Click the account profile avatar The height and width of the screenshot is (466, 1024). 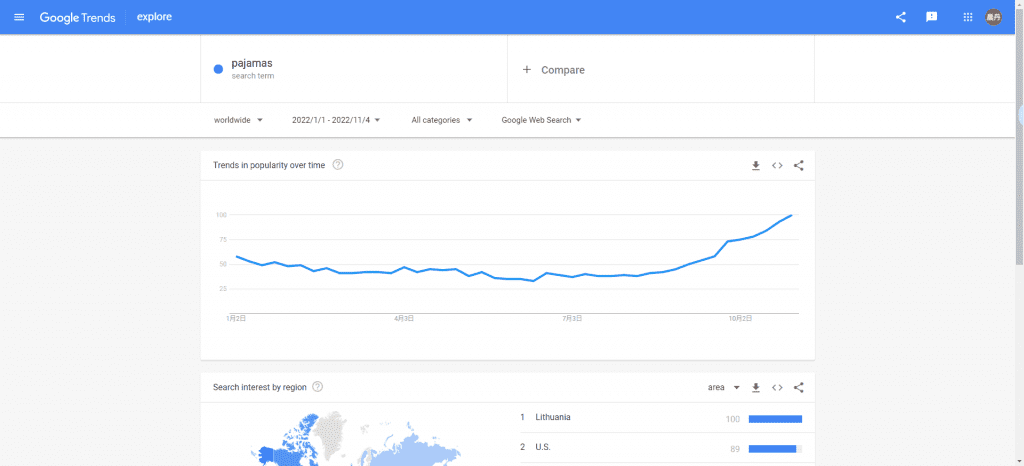[x=993, y=17]
